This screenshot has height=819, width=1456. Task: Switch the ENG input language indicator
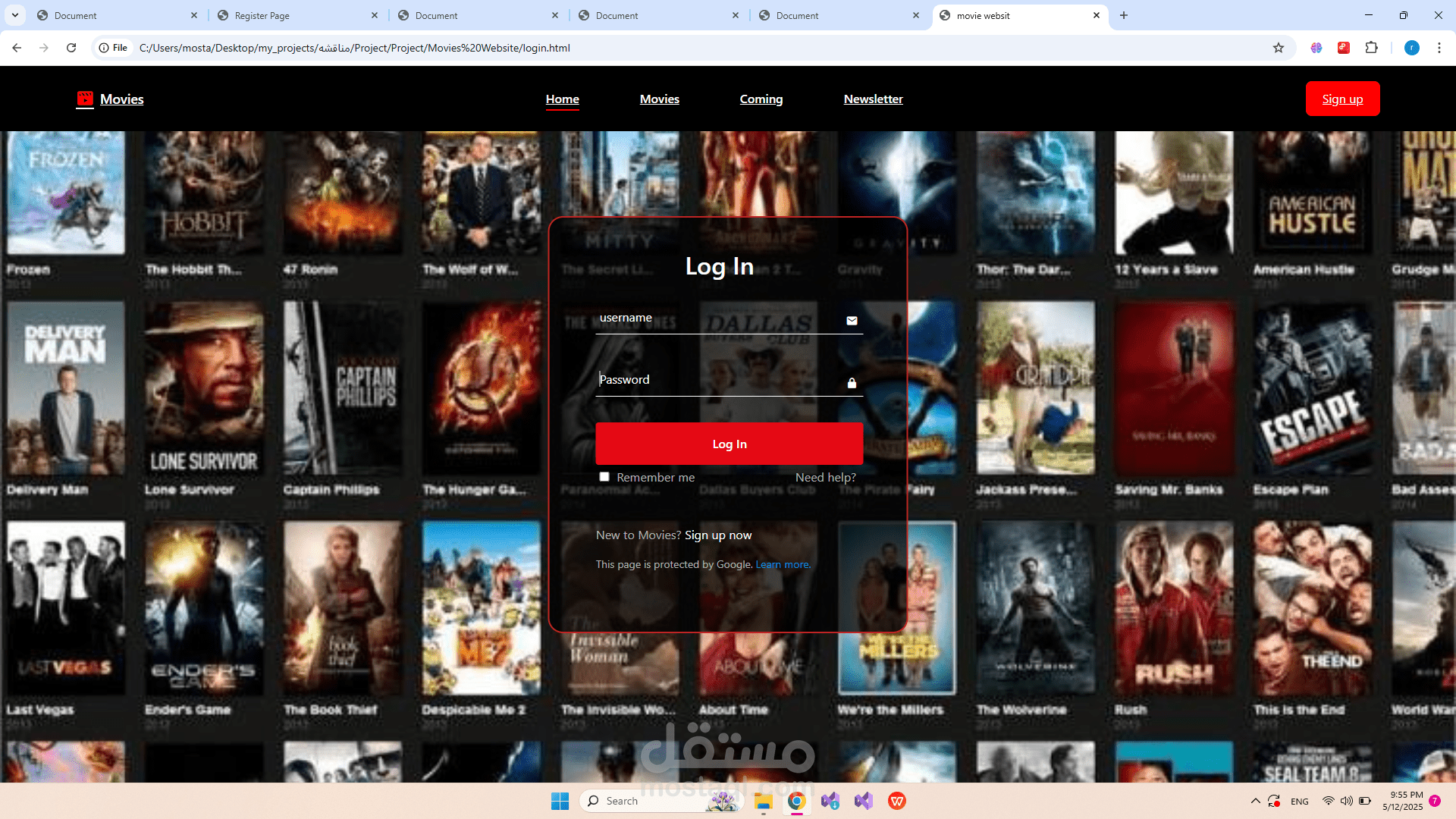click(1300, 802)
